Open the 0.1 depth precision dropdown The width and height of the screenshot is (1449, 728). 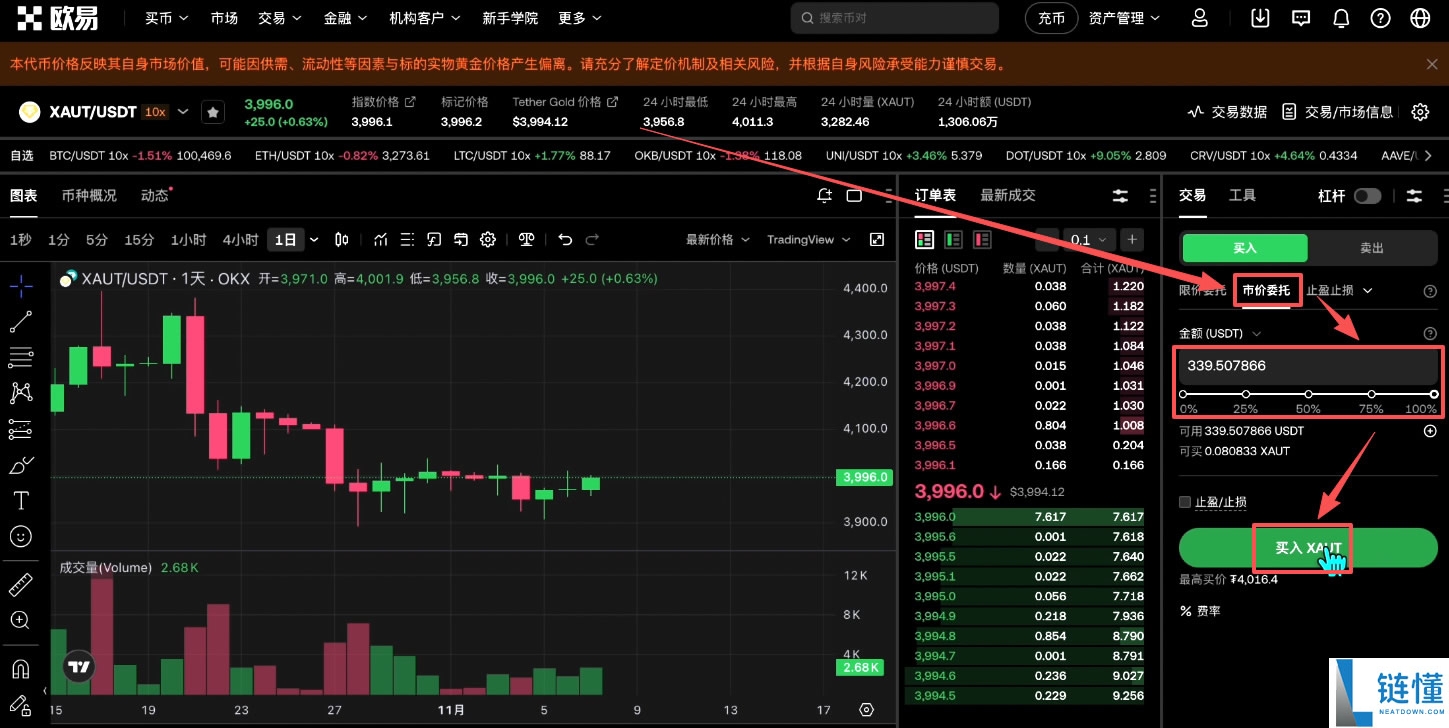click(x=1089, y=239)
